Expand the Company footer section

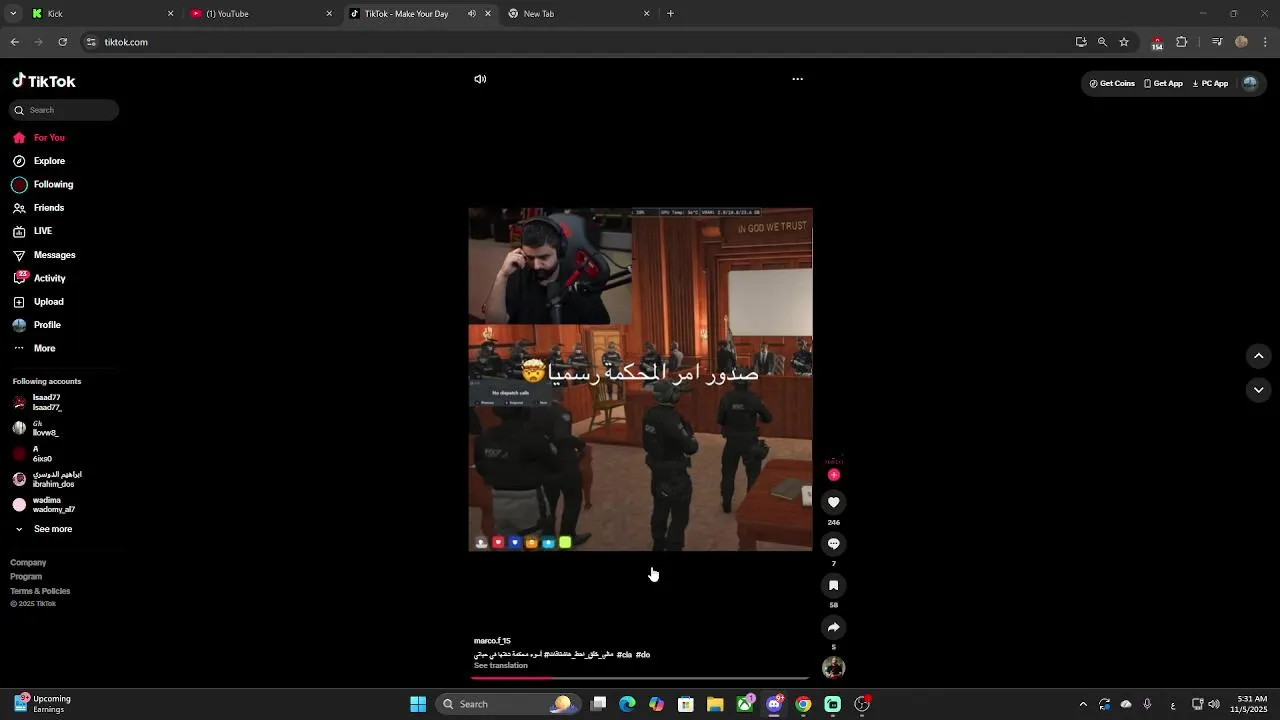pos(28,563)
